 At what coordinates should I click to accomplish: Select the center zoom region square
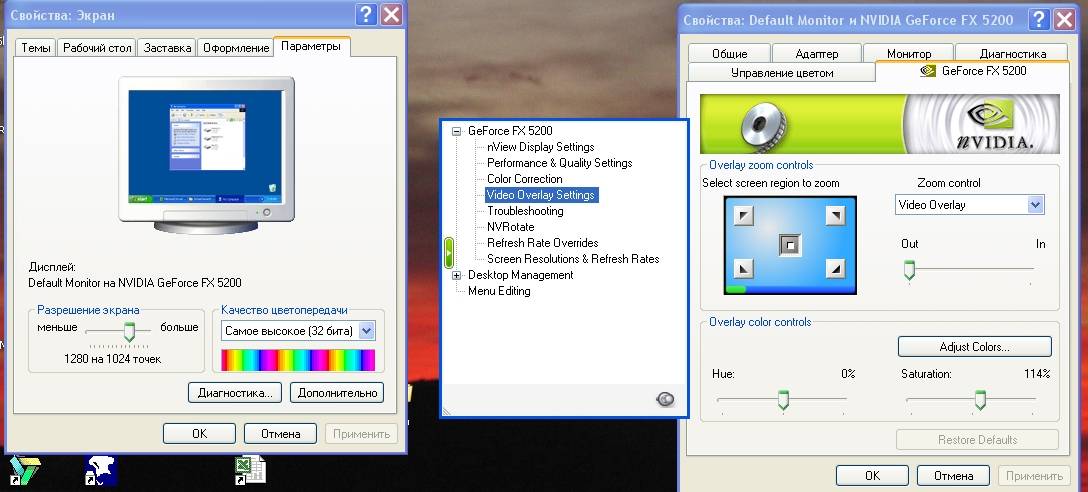790,244
